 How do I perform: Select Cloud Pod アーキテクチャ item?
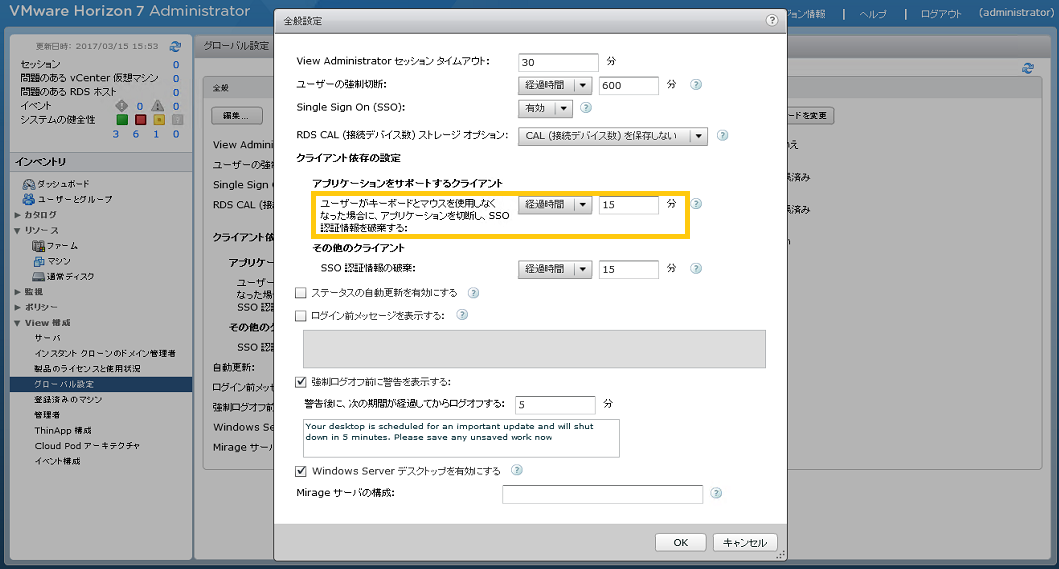pos(87,446)
